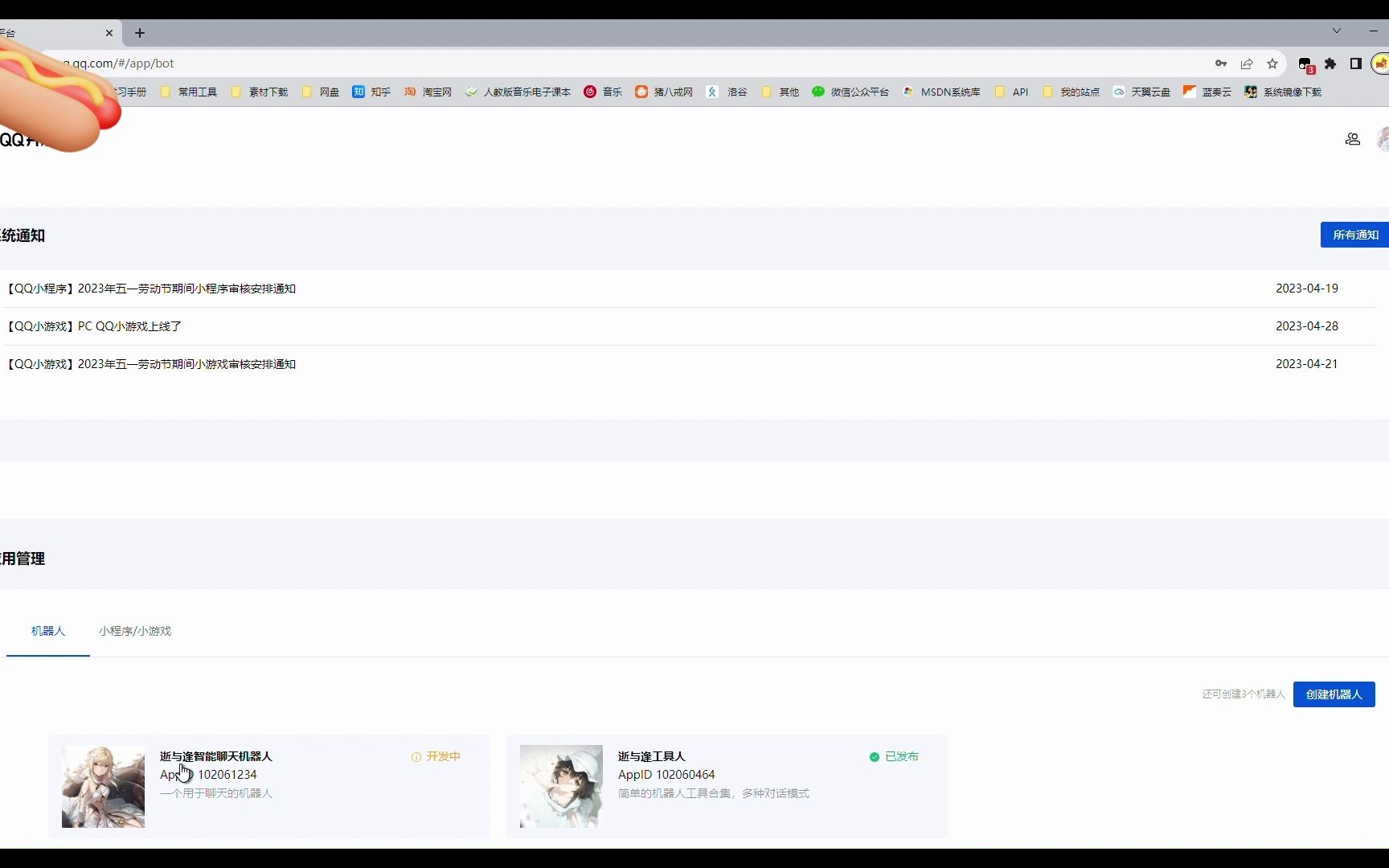1389x868 pixels.
Task: Open the MSDN系统库 bookmark
Action: coord(941,92)
